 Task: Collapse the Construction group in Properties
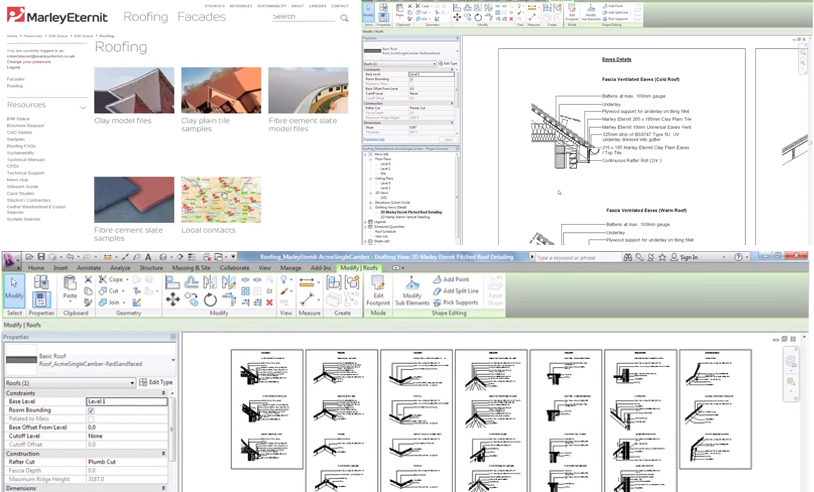[164, 454]
